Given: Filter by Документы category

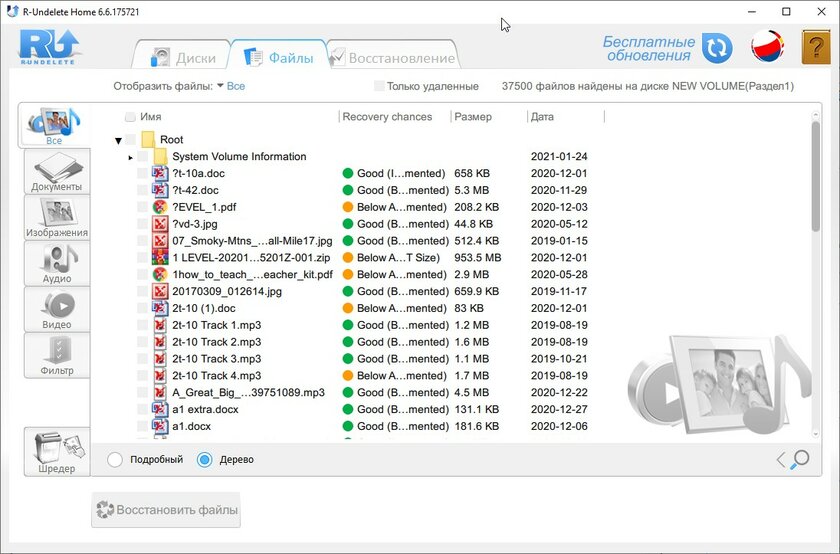Looking at the screenshot, I should 57,172.
